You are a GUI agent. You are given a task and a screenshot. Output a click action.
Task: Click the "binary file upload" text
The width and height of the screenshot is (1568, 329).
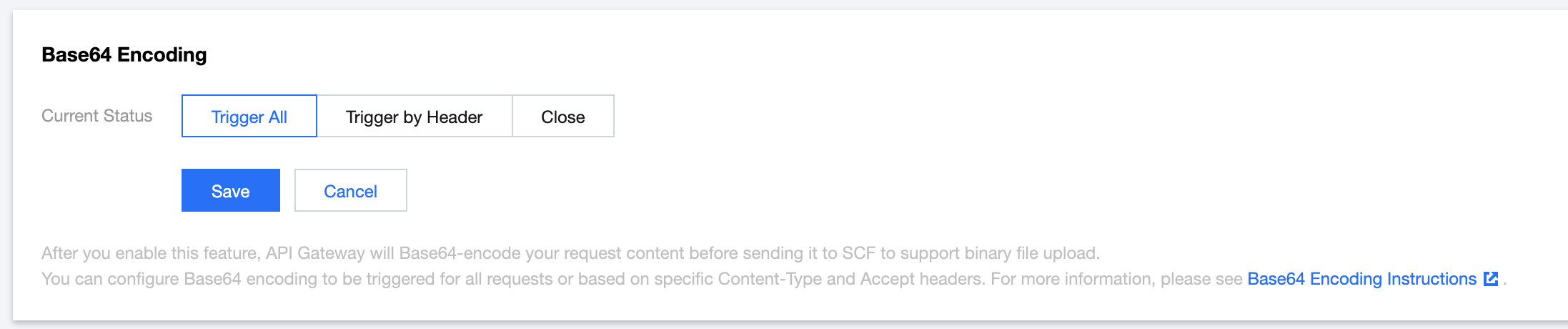1031,253
